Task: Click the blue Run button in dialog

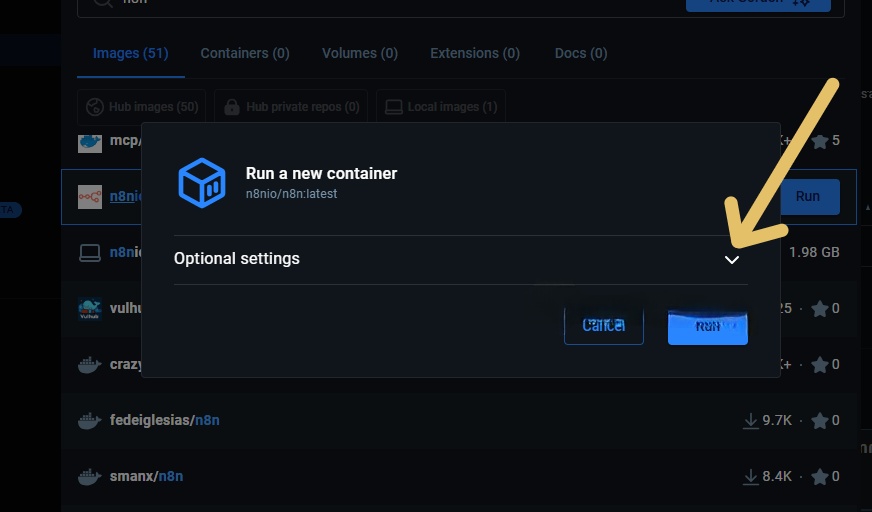Action: click(x=707, y=327)
